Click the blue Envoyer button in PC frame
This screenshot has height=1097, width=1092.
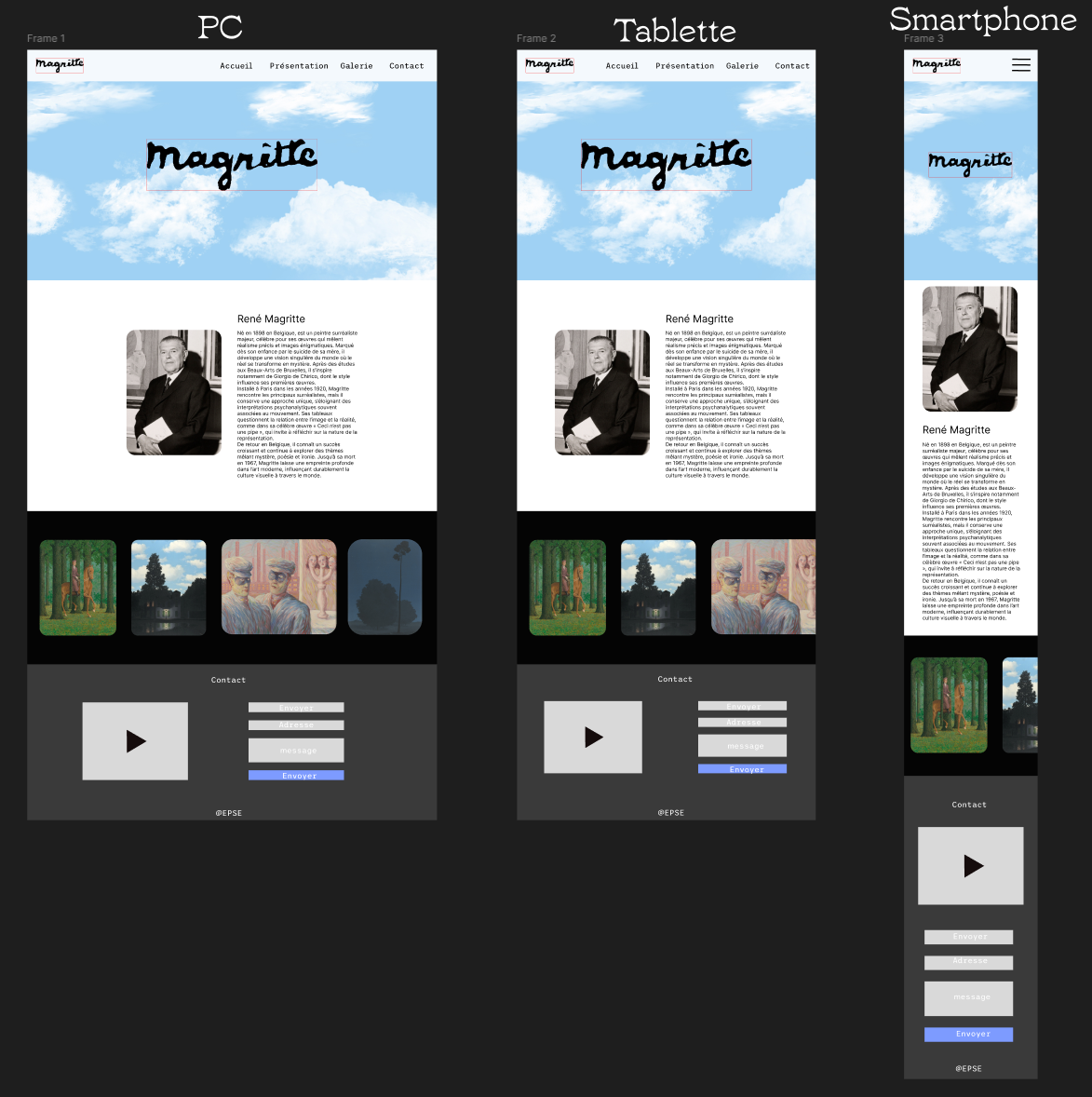click(x=296, y=775)
